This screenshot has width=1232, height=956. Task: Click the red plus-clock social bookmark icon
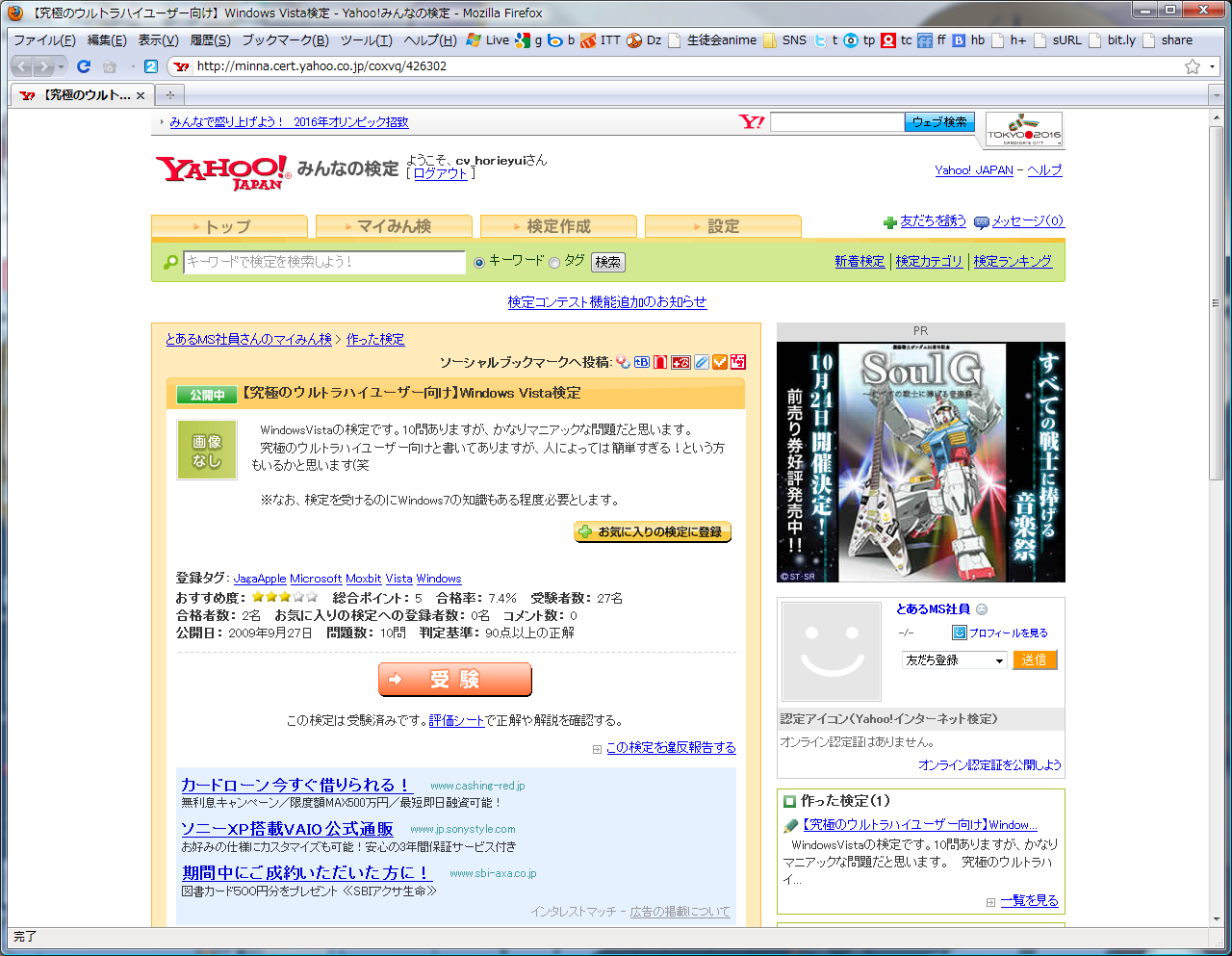[x=680, y=362]
